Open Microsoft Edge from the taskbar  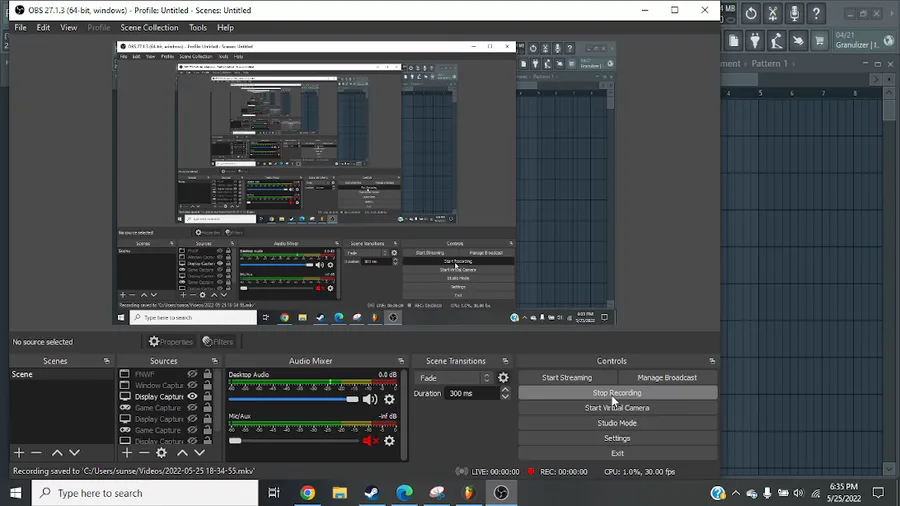click(405, 493)
